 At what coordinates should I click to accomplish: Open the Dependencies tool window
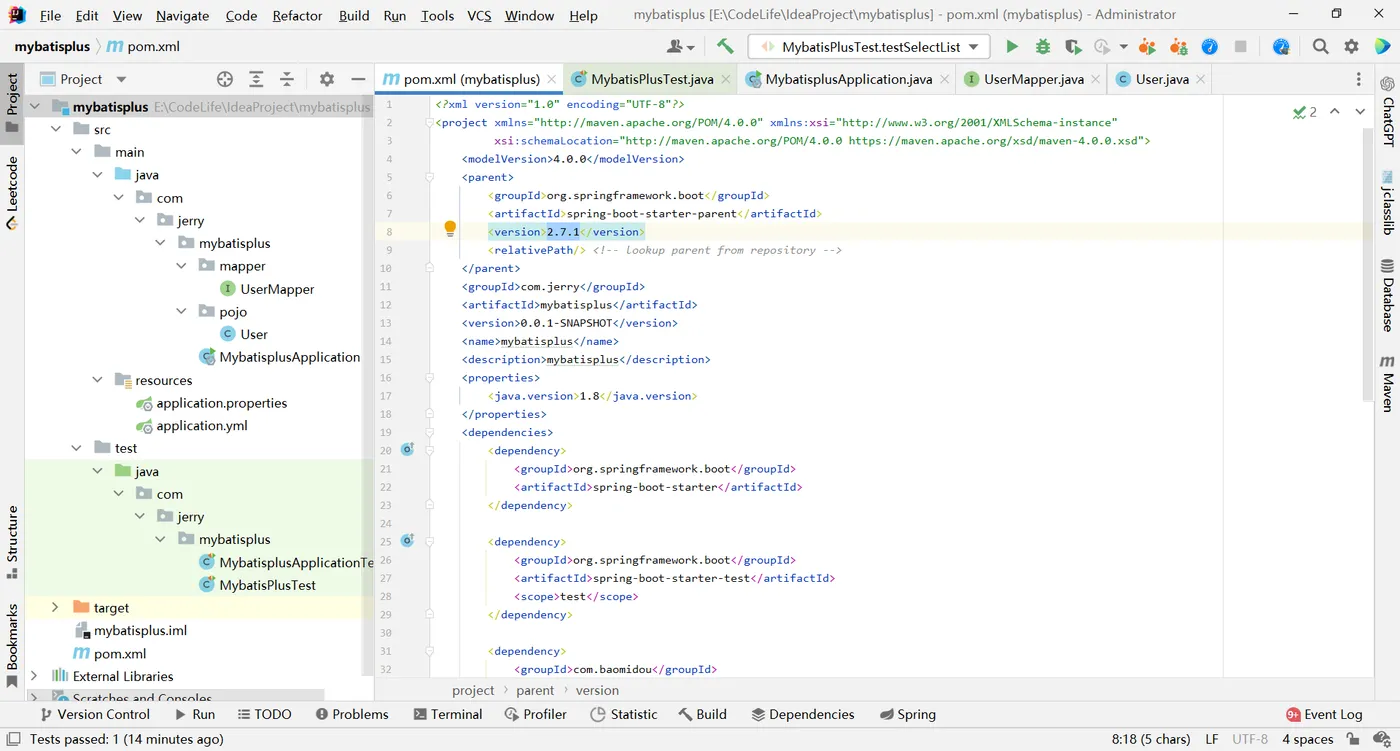point(803,714)
